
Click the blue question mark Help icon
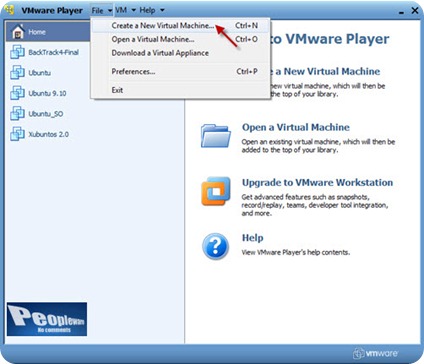(216, 246)
